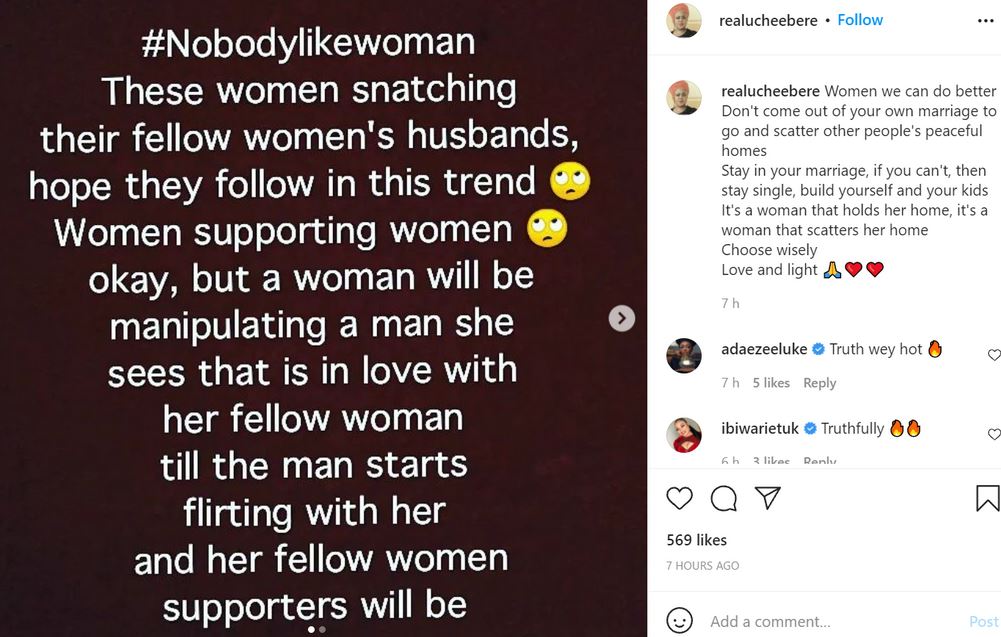
Task: Open comments via speech bubble icon
Action: pos(723,498)
